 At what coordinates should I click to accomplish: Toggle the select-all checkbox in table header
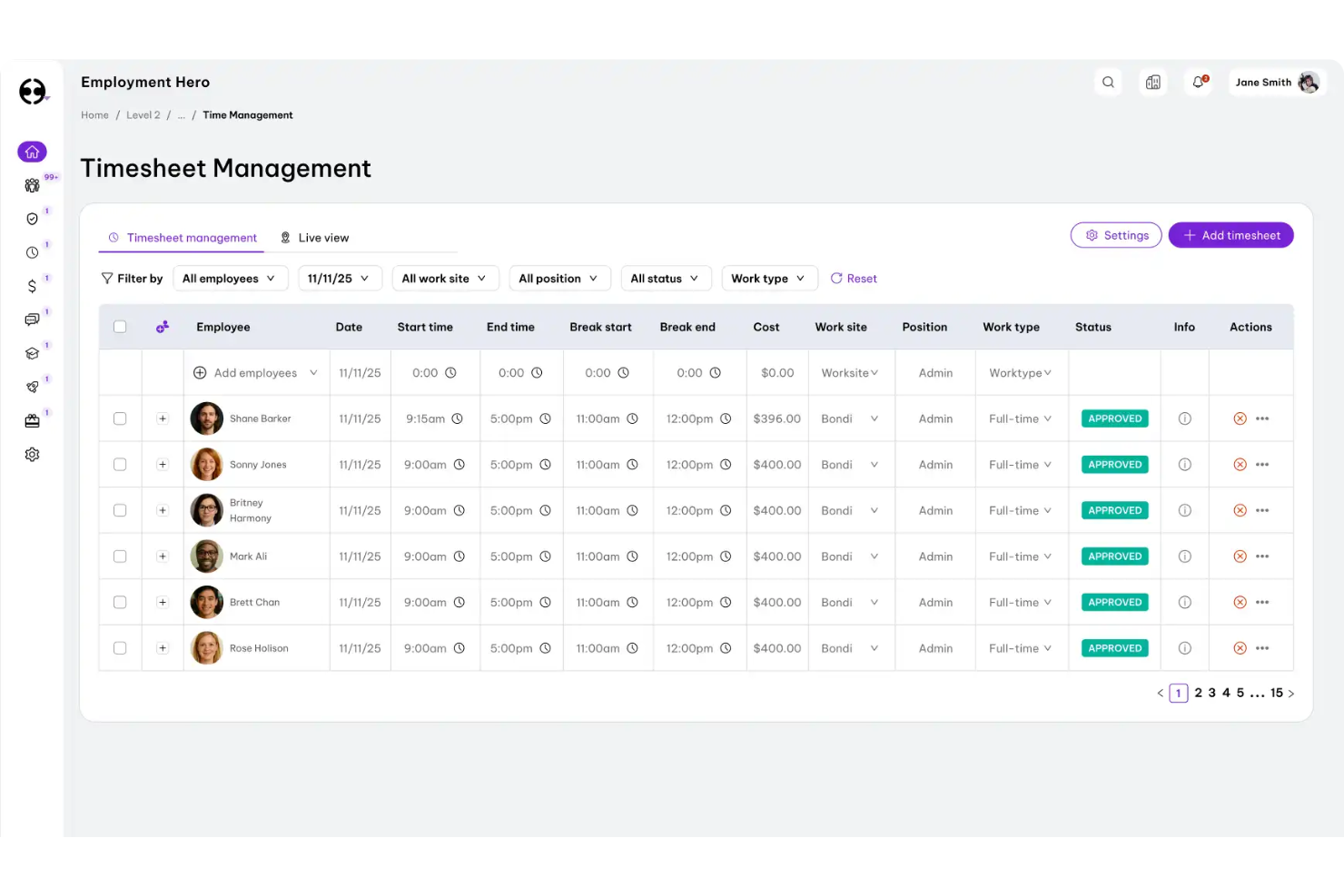pos(120,327)
